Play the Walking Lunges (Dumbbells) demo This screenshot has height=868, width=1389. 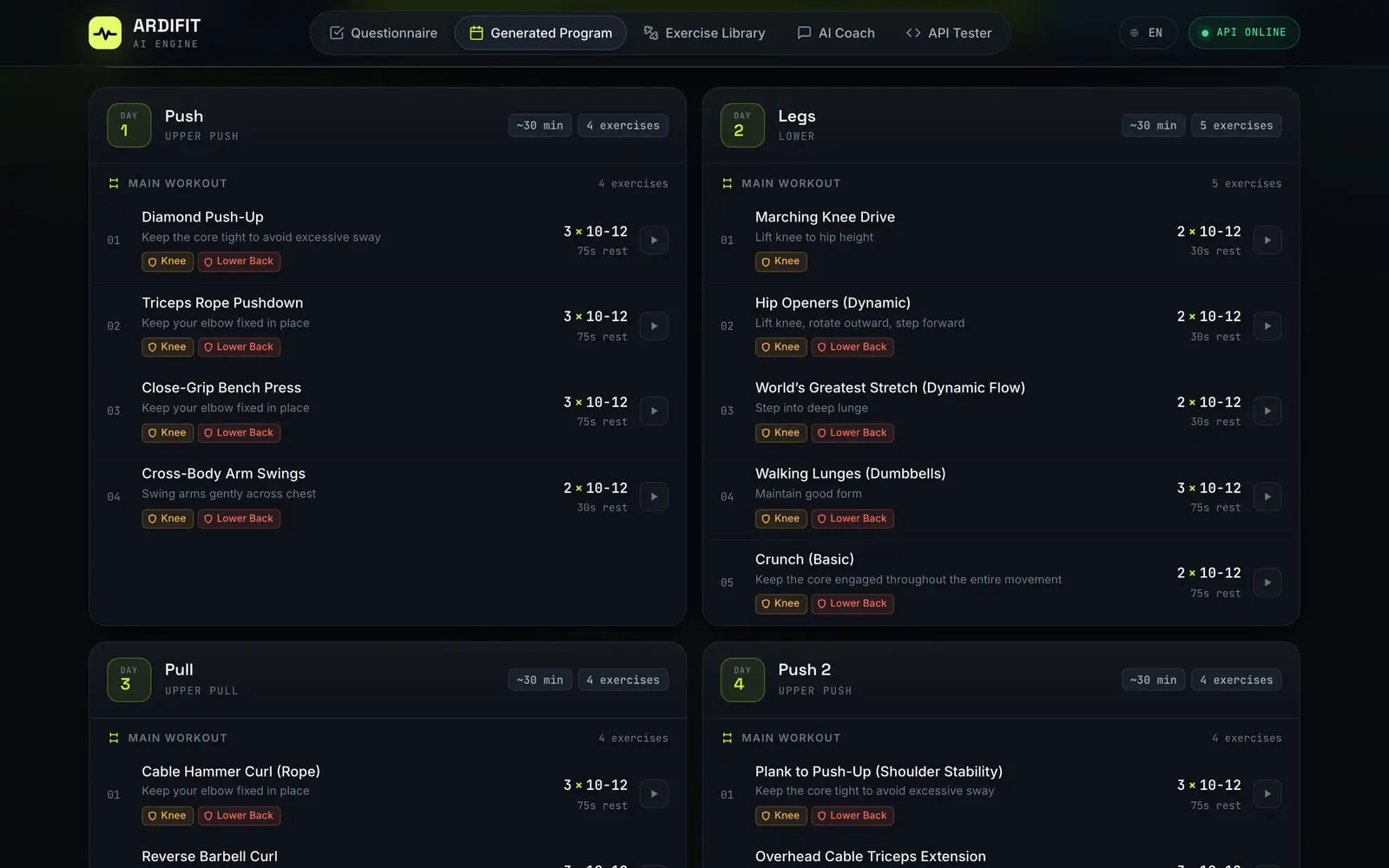point(1267,496)
